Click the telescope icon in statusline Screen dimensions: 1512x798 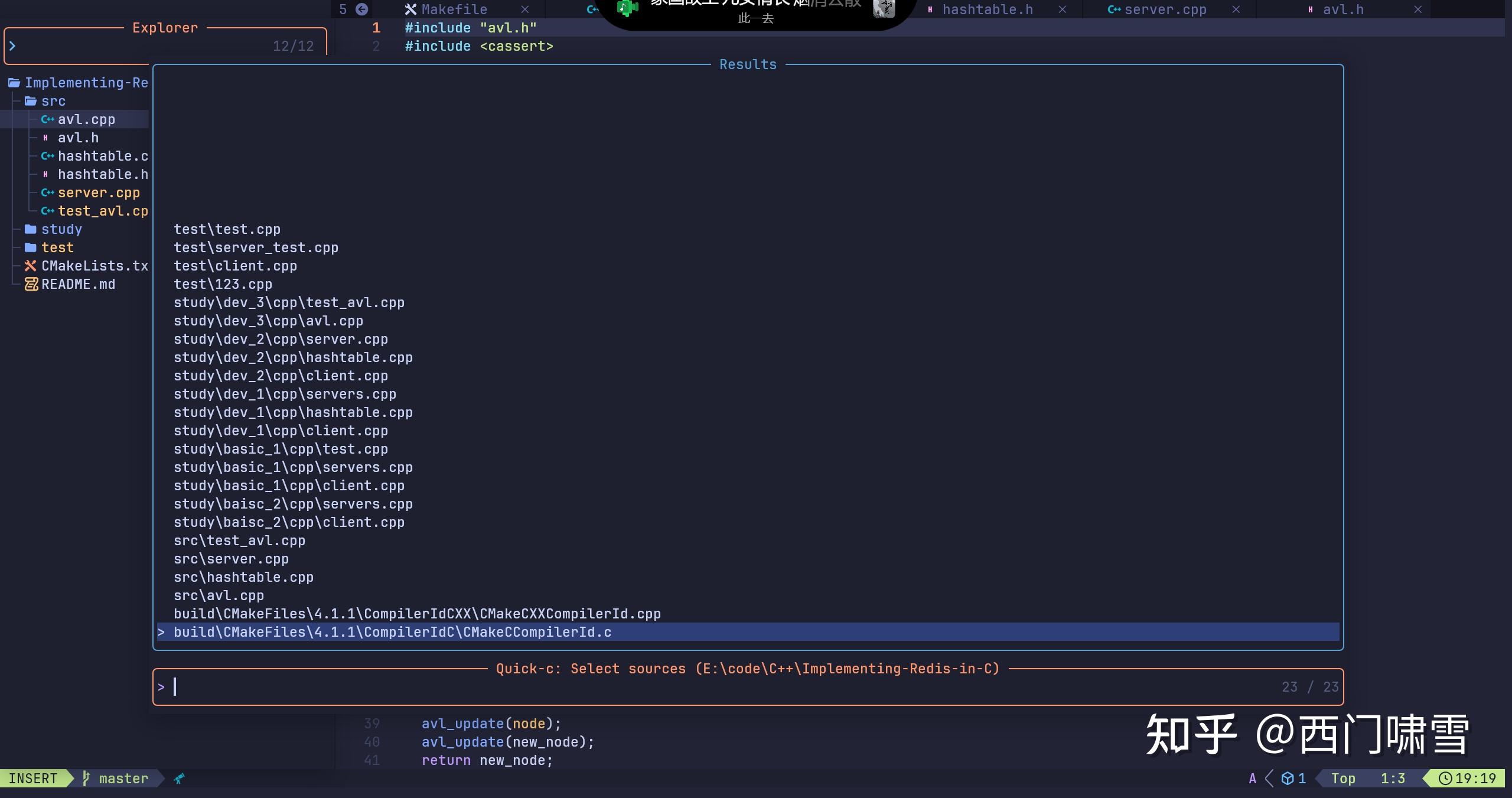[x=179, y=779]
